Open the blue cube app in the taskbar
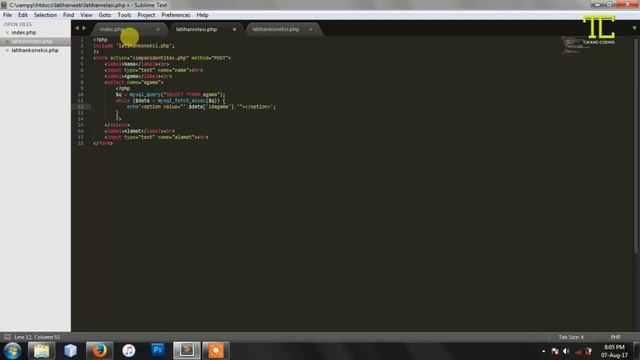Screen dimensions: 640x360 pos(70,351)
